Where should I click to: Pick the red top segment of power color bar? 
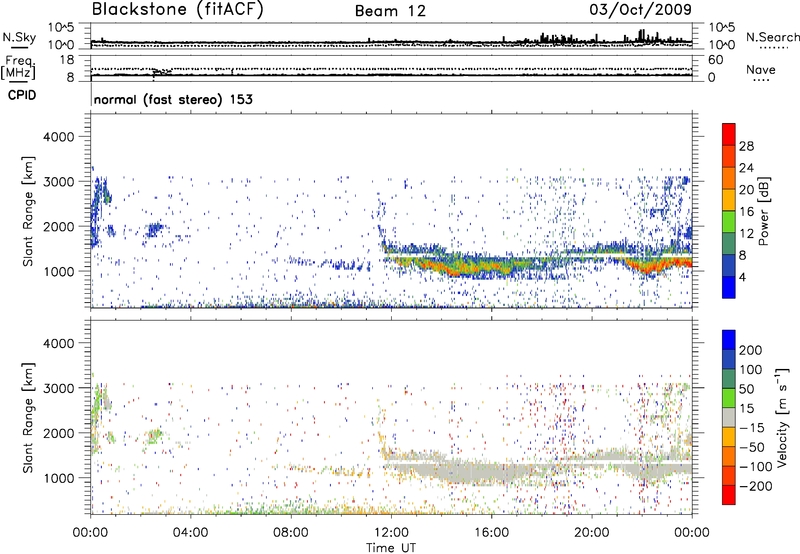[x=729, y=135]
